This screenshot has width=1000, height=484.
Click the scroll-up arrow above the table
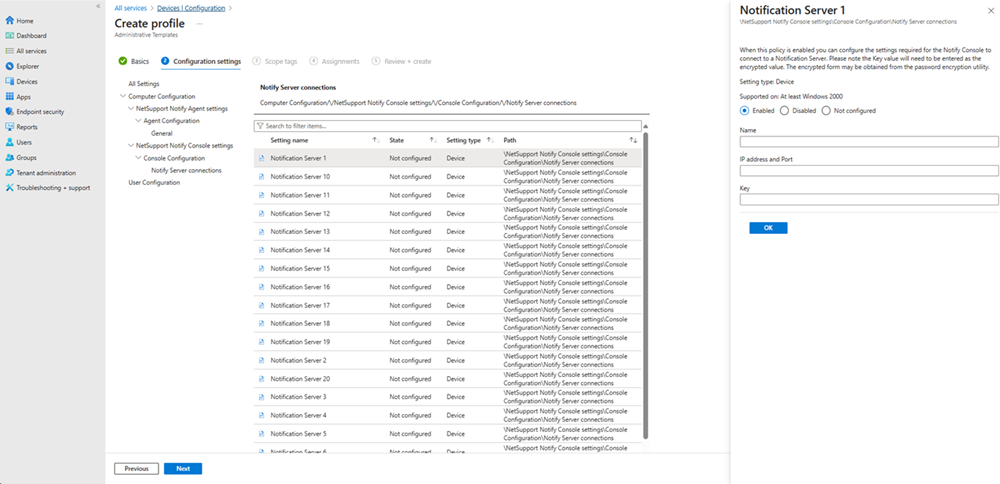point(646,126)
